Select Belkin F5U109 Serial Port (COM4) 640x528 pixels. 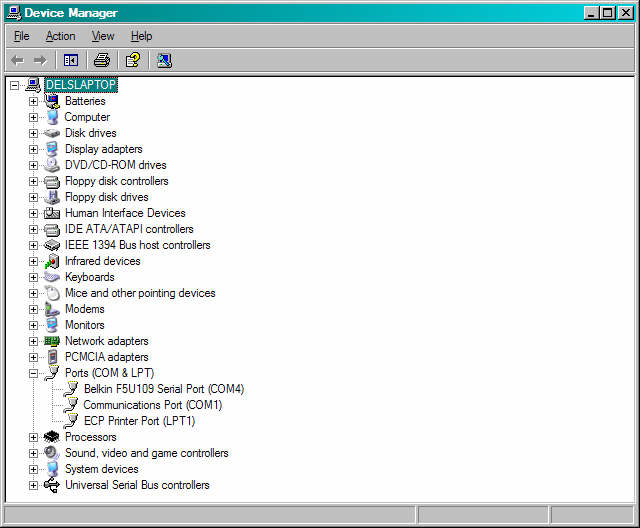click(x=163, y=389)
